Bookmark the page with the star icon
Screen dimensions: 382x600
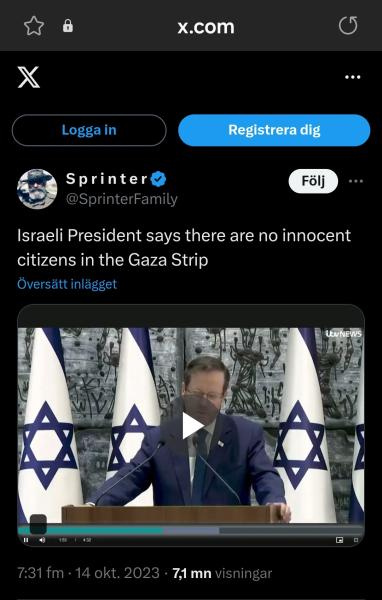pyautogui.click(x=34, y=26)
